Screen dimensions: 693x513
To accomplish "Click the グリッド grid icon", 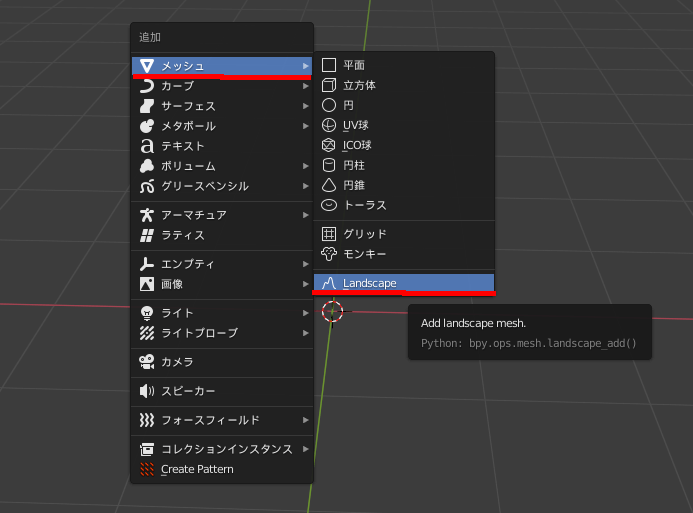I will click(x=329, y=234).
